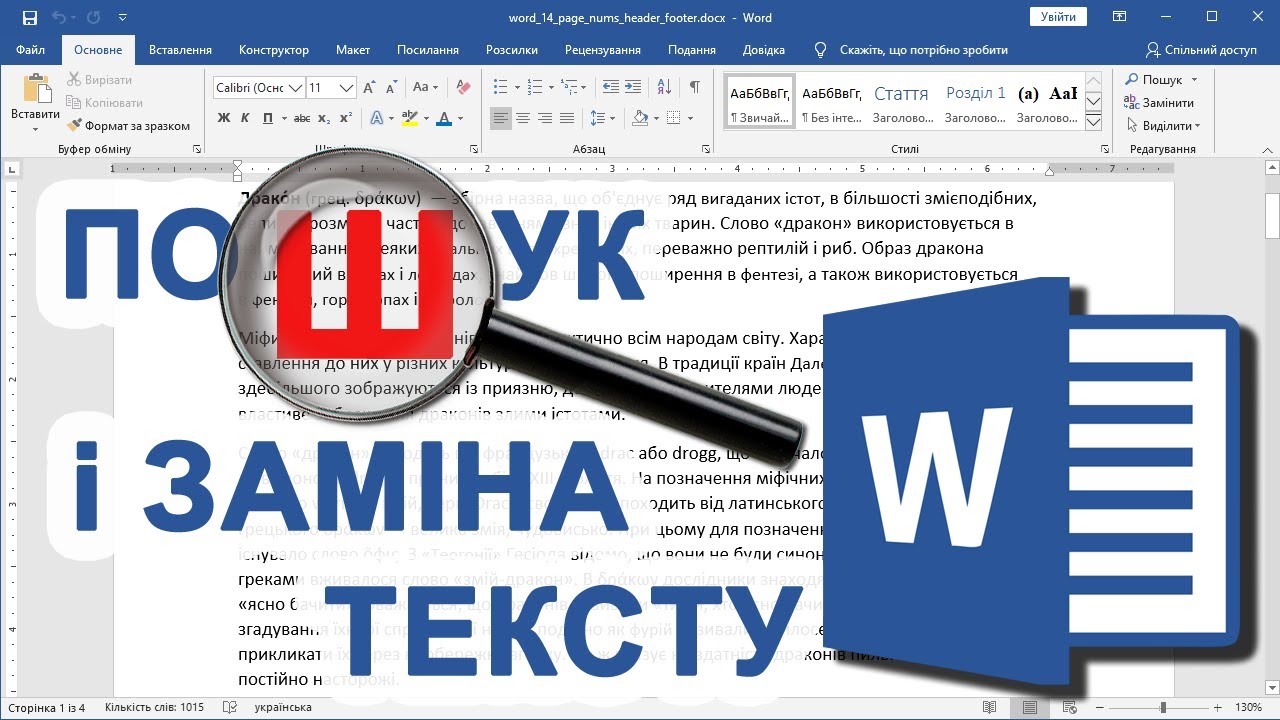
Task: Toggle Bold (Ж) formatting
Action: coord(224,118)
